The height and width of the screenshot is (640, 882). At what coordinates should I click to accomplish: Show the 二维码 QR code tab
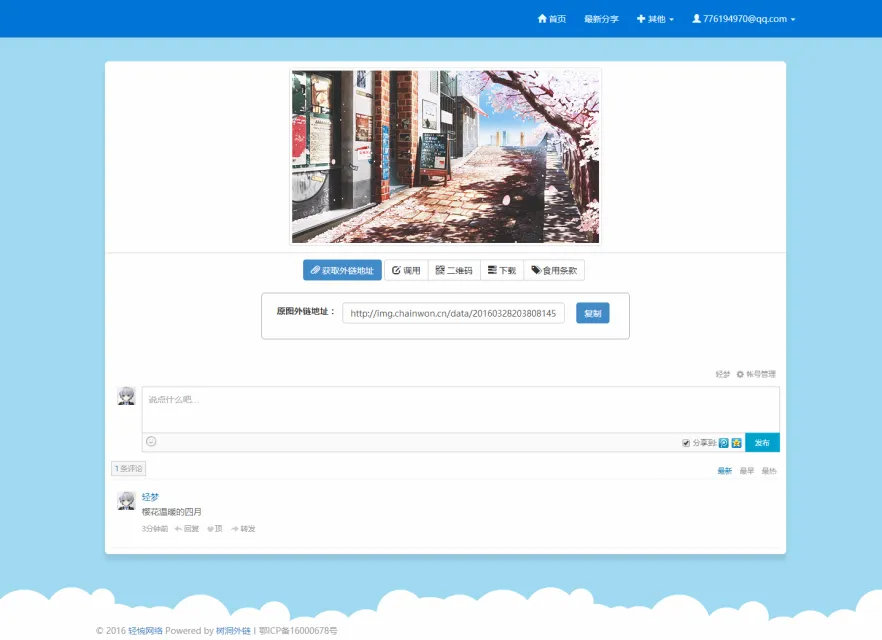tap(454, 271)
